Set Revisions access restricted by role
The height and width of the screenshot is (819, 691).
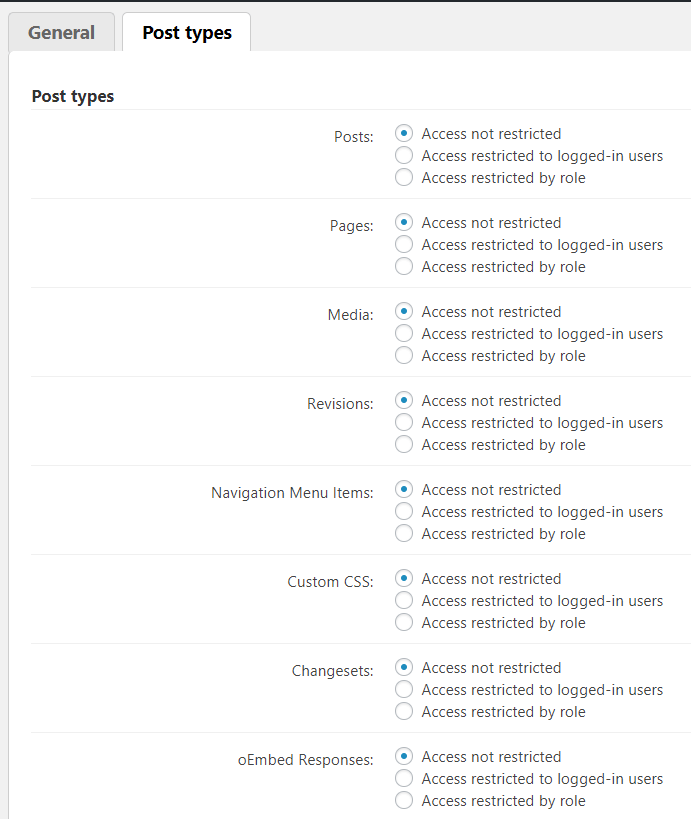click(404, 444)
